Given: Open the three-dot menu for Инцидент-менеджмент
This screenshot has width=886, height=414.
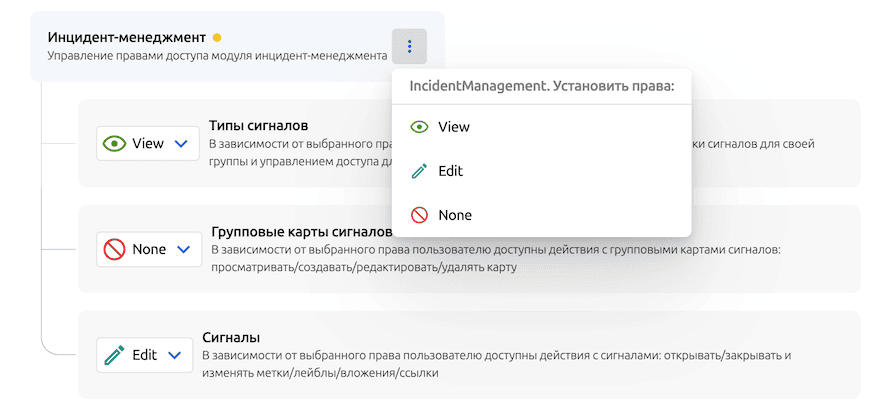Looking at the screenshot, I should [x=409, y=46].
